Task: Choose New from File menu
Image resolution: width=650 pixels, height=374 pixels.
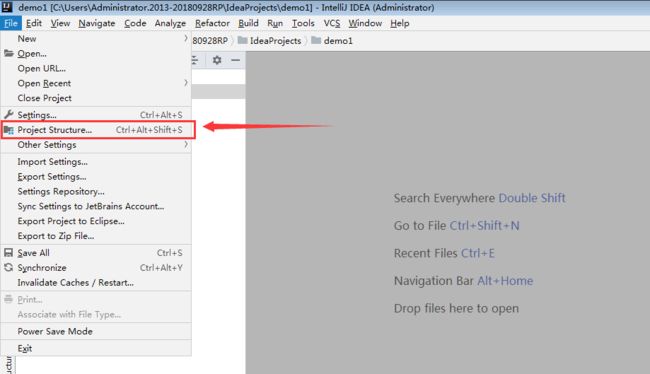Action: [x=96, y=39]
